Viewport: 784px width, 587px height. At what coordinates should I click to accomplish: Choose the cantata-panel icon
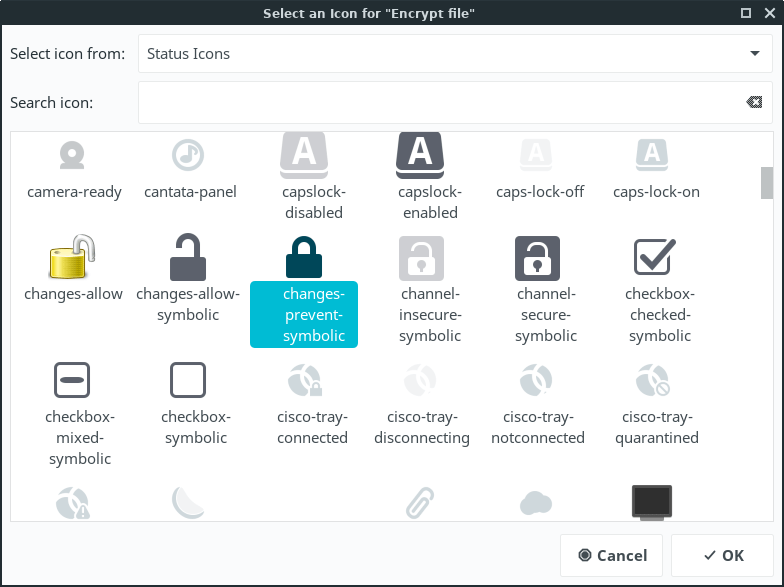189,155
